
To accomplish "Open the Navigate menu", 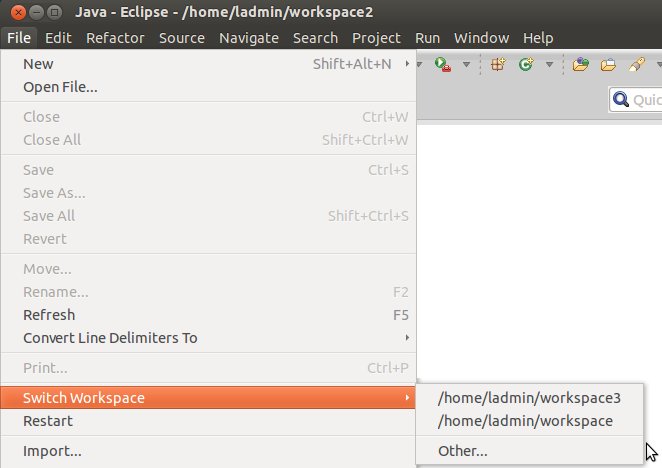I will (249, 38).
